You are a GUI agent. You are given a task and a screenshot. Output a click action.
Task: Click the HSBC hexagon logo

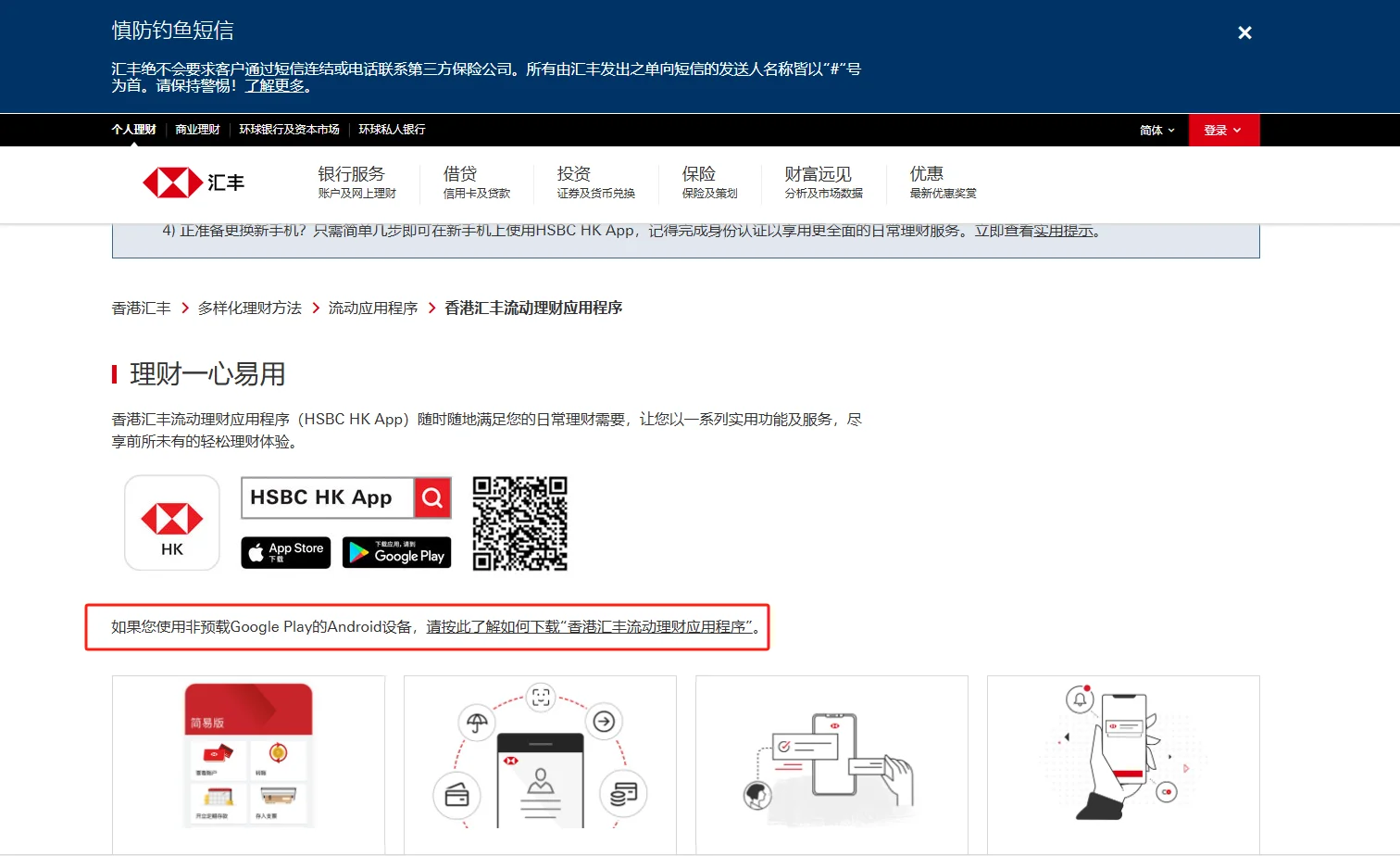pos(174,183)
